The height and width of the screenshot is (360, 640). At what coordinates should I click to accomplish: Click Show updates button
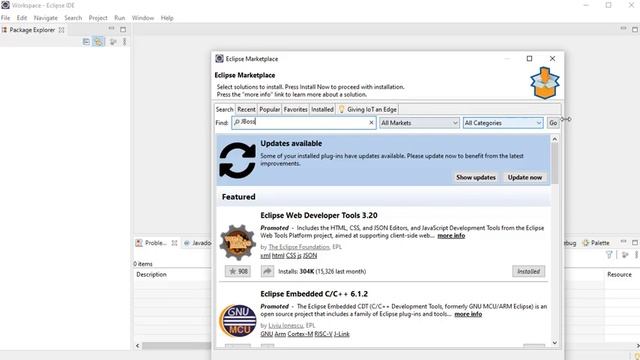476,177
